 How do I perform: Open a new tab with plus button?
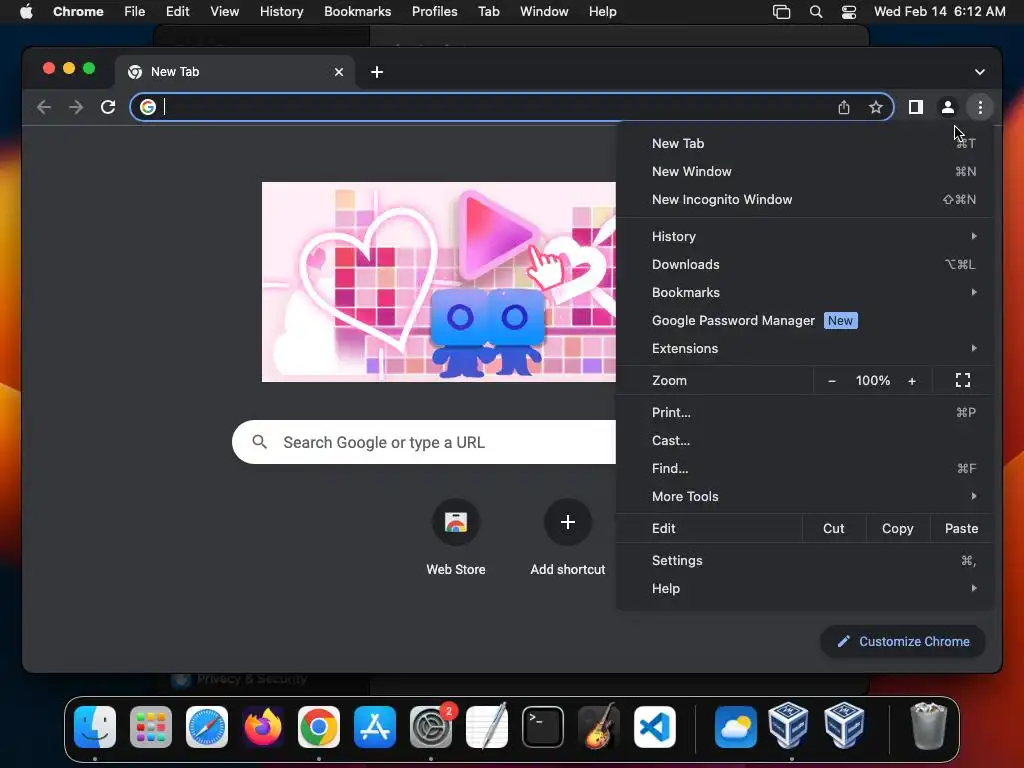click(377, 72)
